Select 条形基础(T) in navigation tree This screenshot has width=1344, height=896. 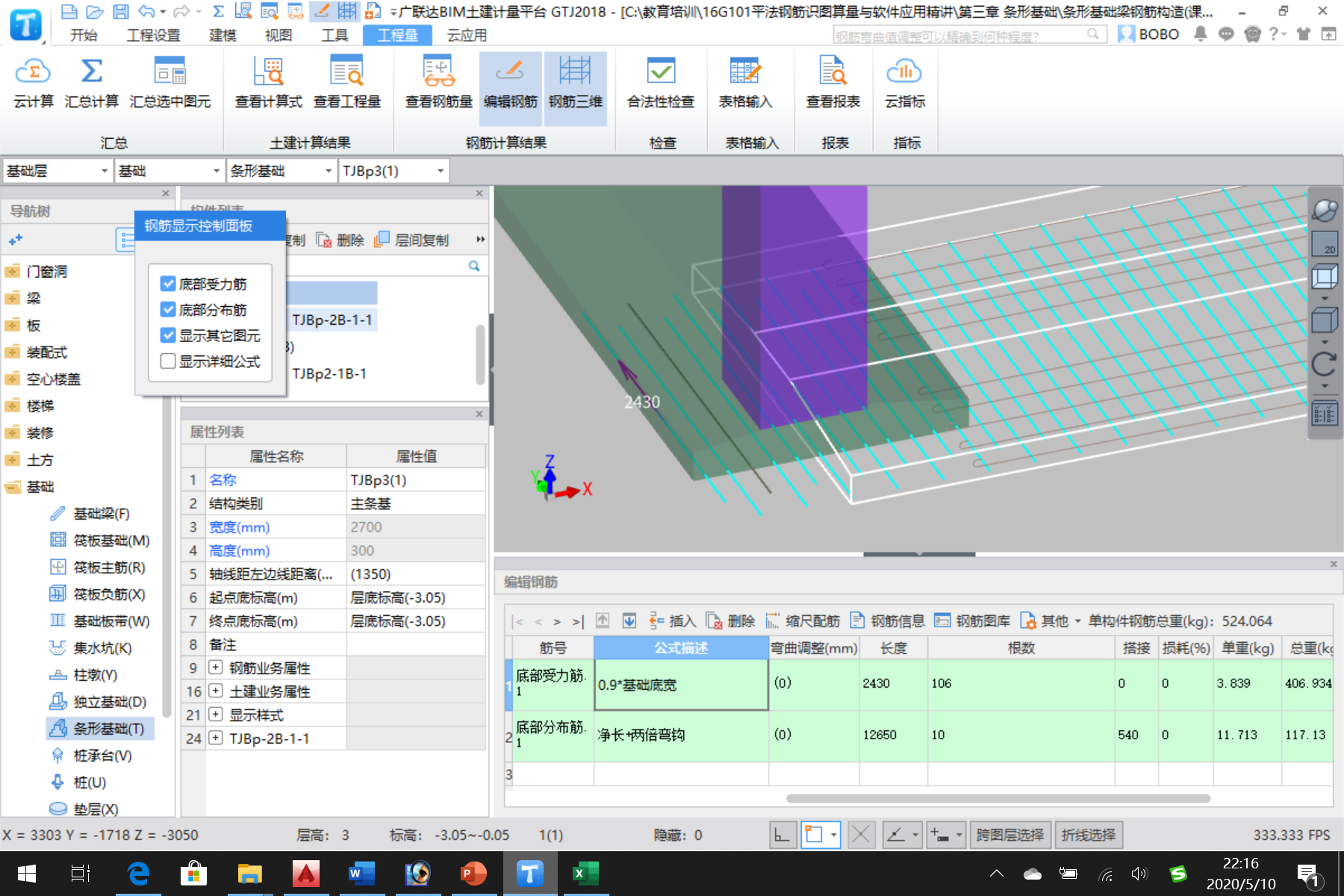101,729
